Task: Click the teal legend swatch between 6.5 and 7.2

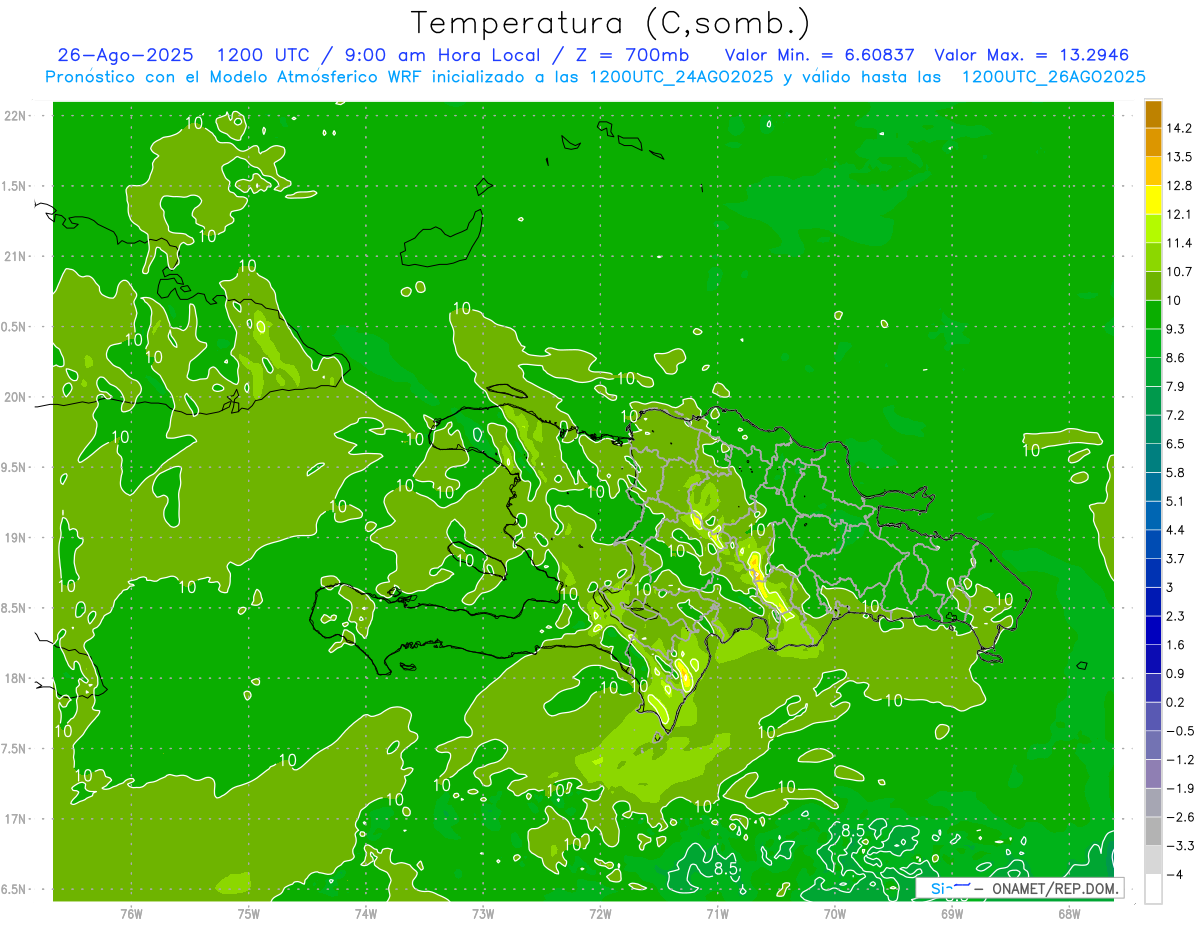Action: click(1153, 430)
